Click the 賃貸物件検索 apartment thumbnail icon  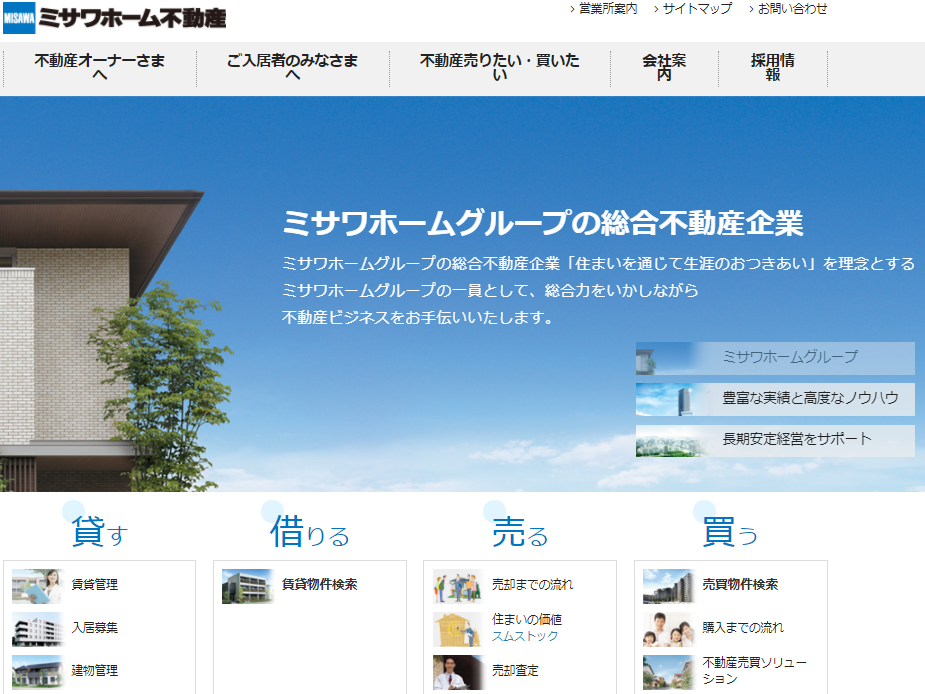pos(248,586)
